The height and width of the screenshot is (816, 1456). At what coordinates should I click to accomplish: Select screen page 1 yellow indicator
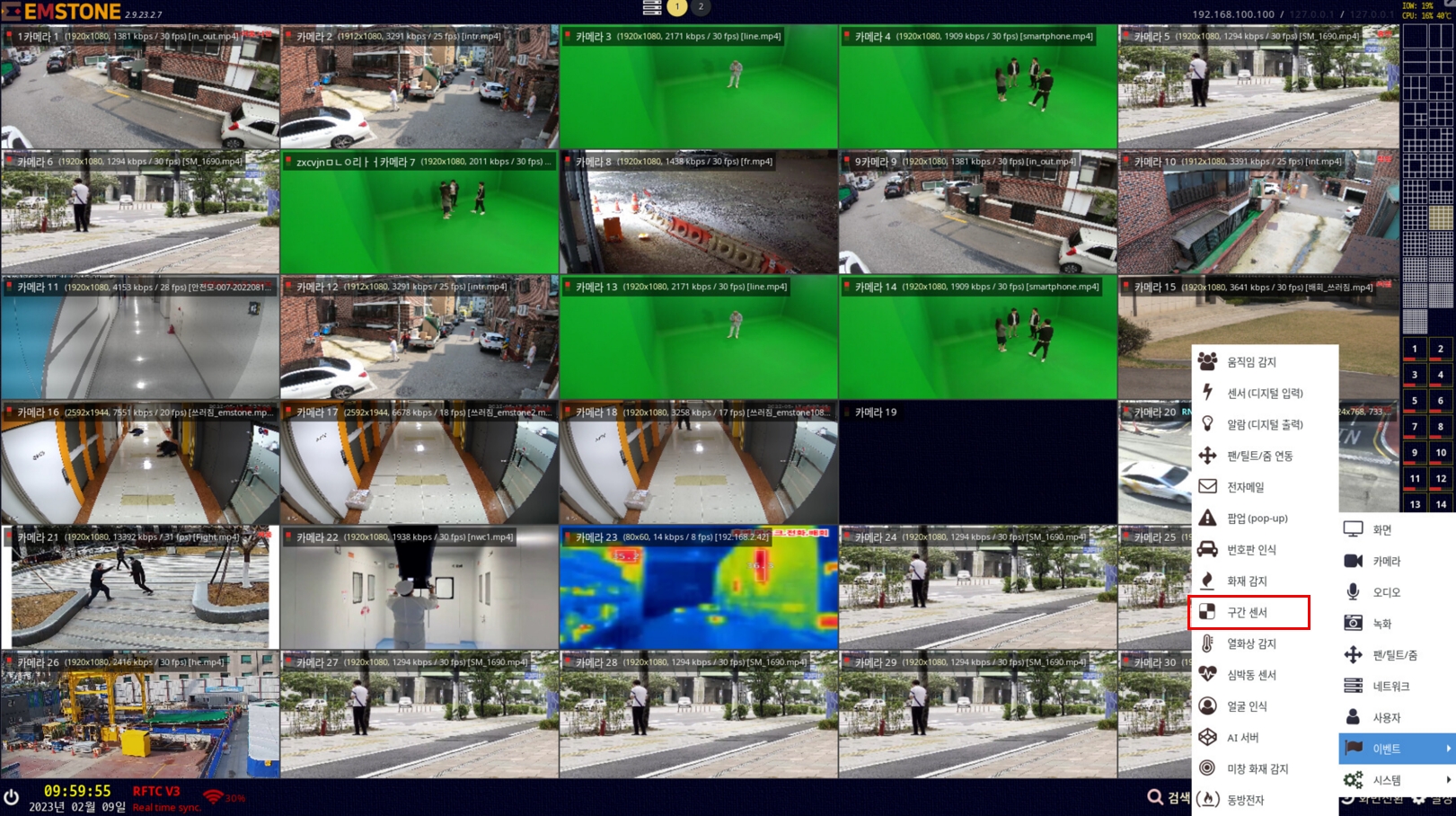(x=677, y=7)
